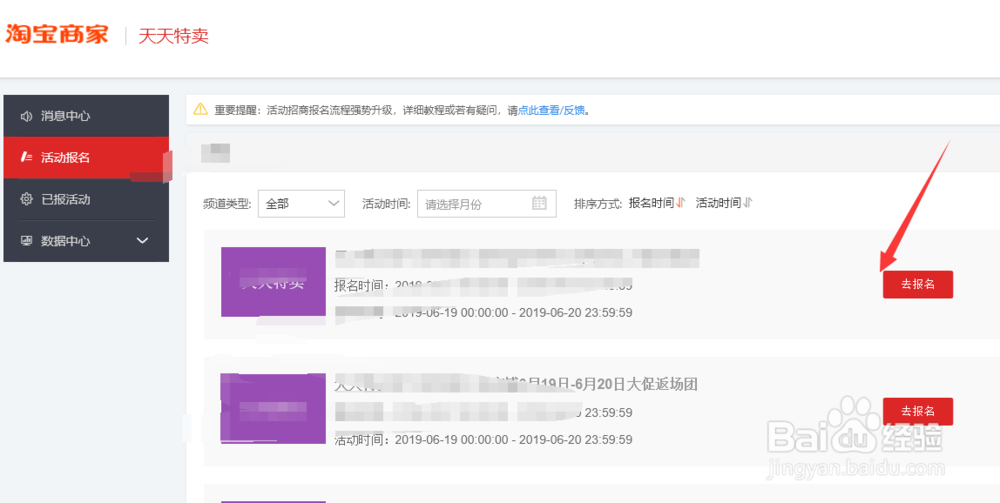Open the 频道类型 全部 dropdown

pyautogui.click(x=301, y=203)
